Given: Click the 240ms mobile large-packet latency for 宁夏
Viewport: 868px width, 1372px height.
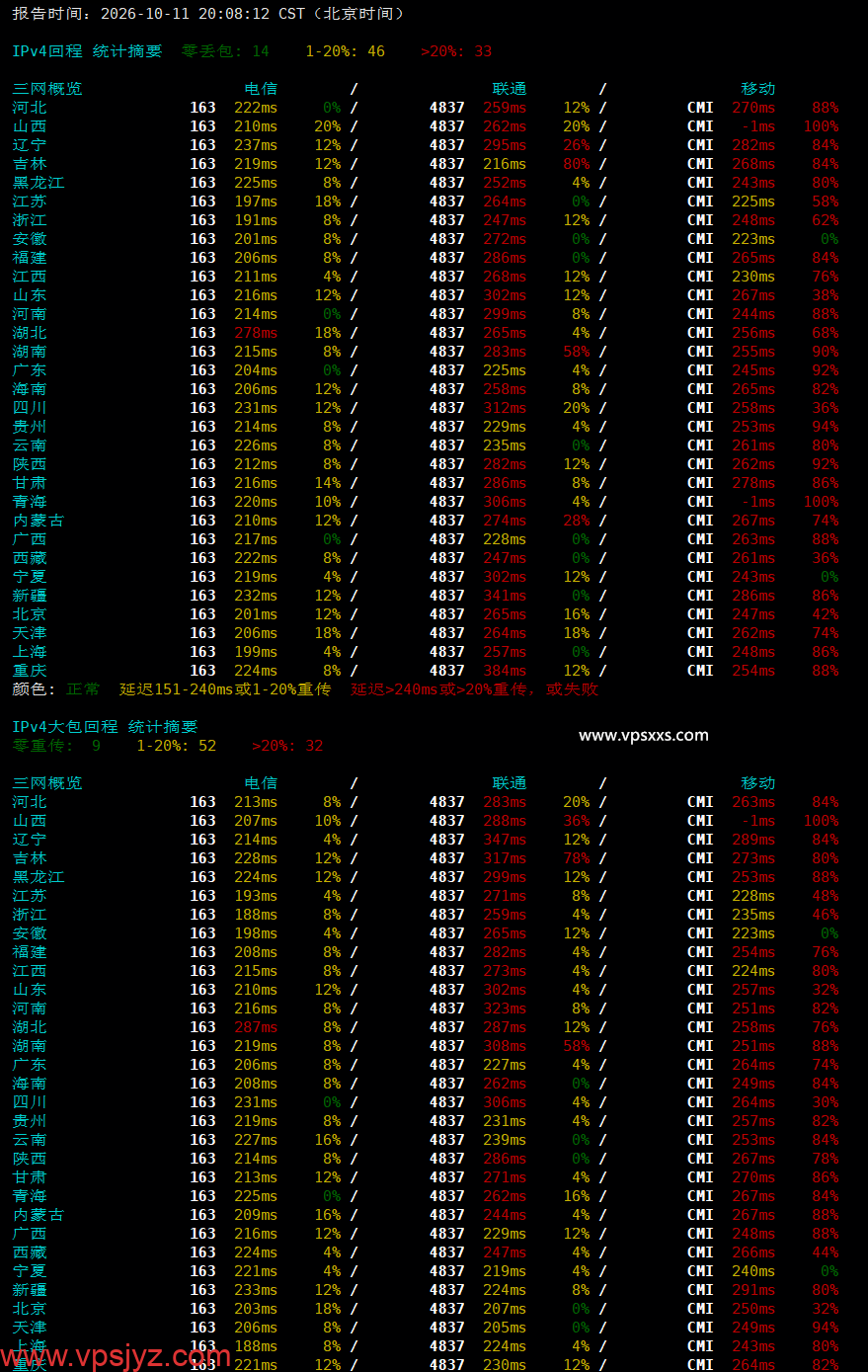Looking at the screenshot, I should 753,1271.
